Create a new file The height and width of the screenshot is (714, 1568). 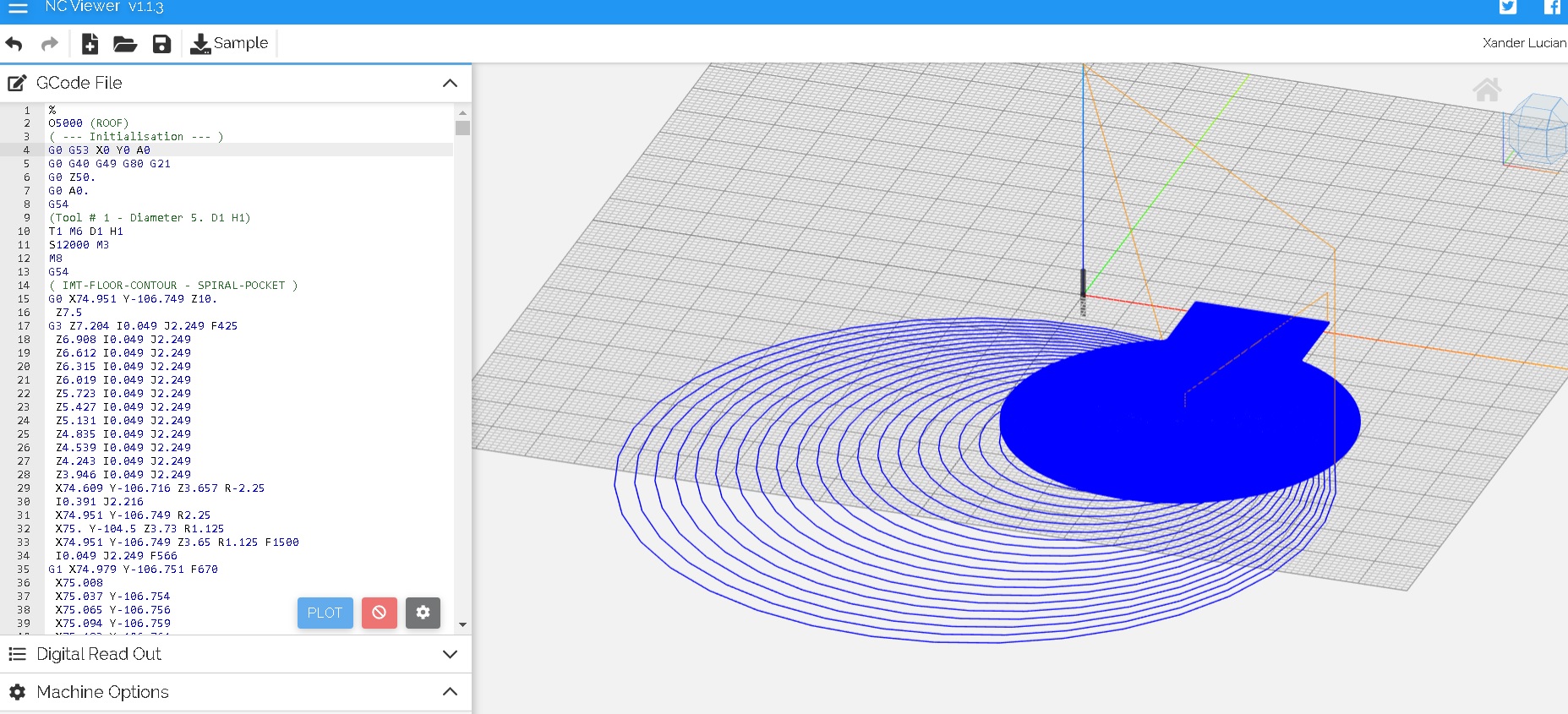pos(90,44)
